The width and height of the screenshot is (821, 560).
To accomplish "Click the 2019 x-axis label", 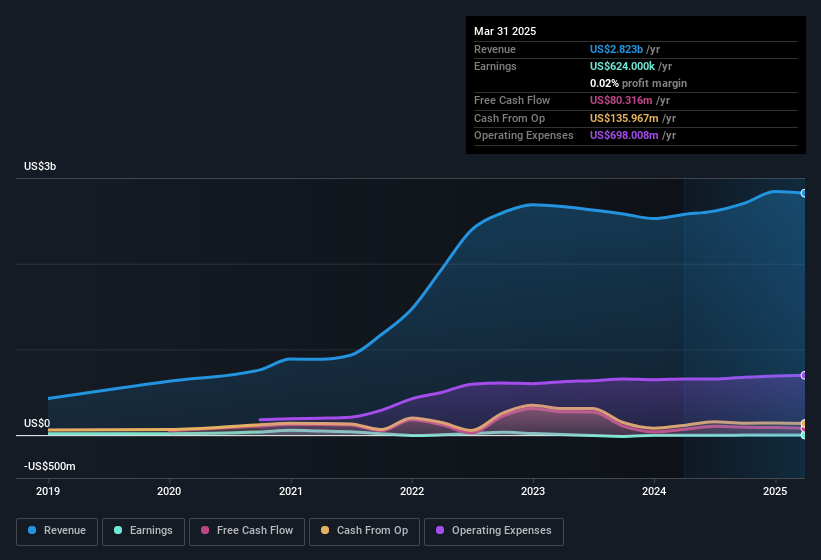I will (48, 491).
